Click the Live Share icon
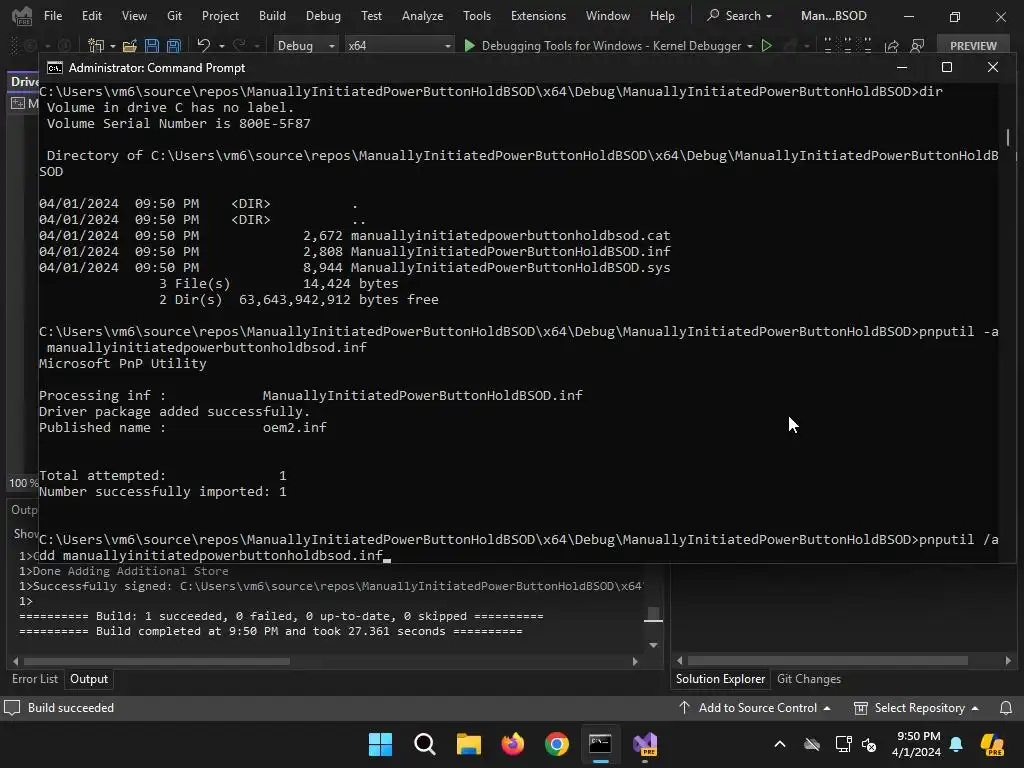 [x=891, y=46]
